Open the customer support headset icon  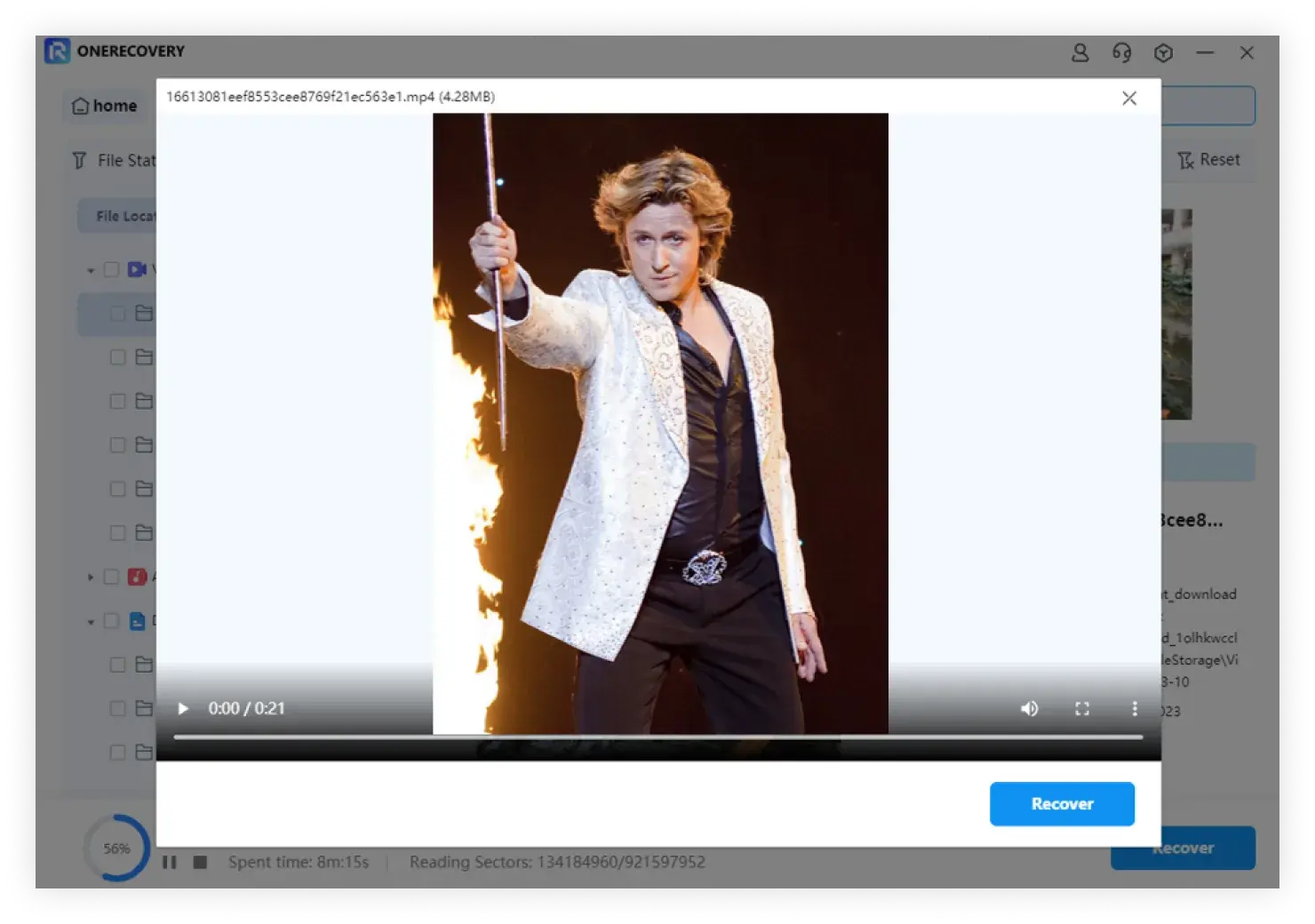pos(1121,53)
